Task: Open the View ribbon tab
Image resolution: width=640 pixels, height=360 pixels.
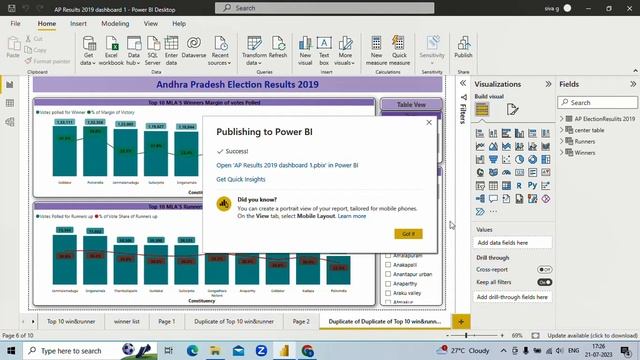Action: pyautogui.click(x=151, y=24)
